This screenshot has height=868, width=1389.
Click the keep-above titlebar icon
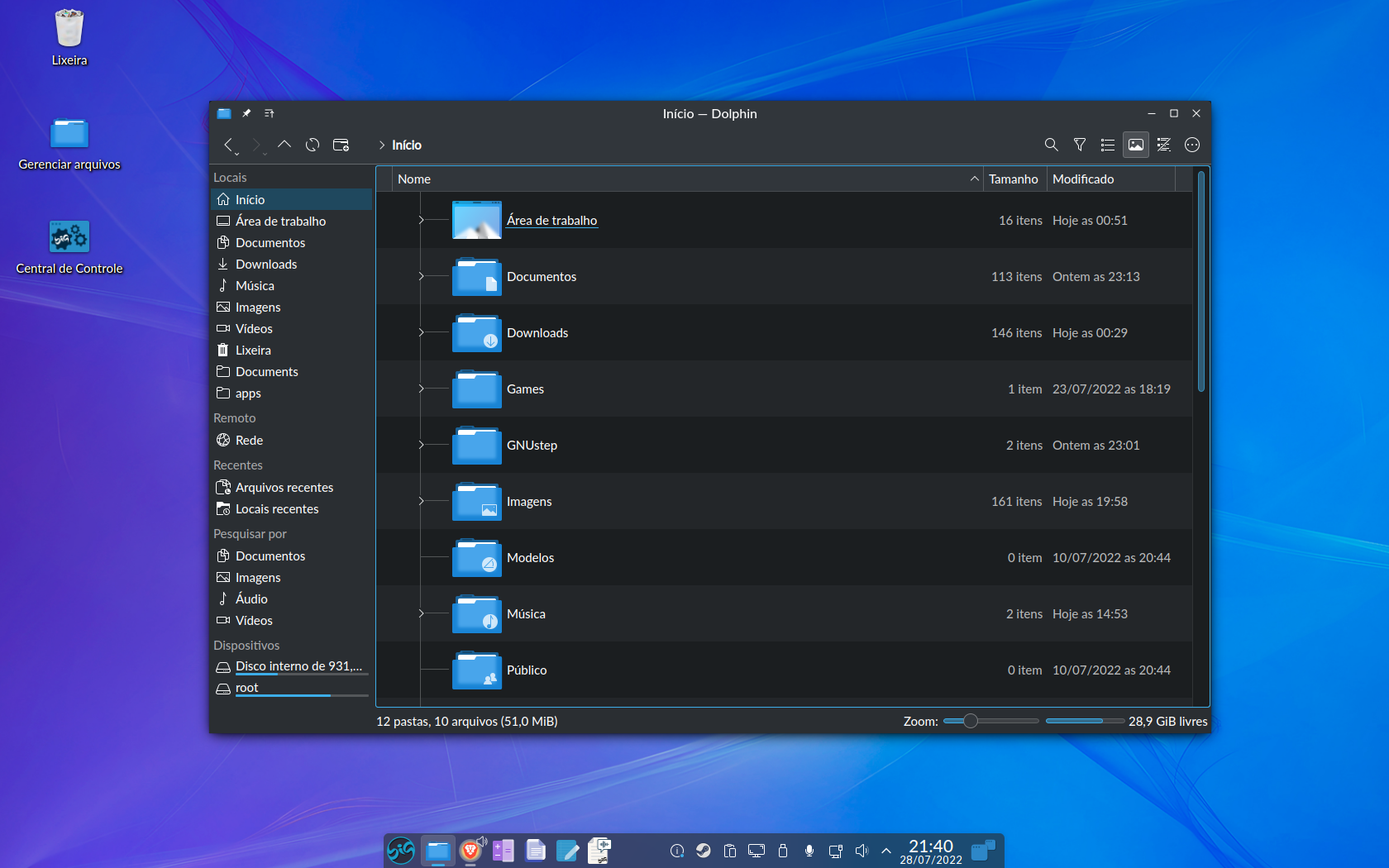coord(269,113)
